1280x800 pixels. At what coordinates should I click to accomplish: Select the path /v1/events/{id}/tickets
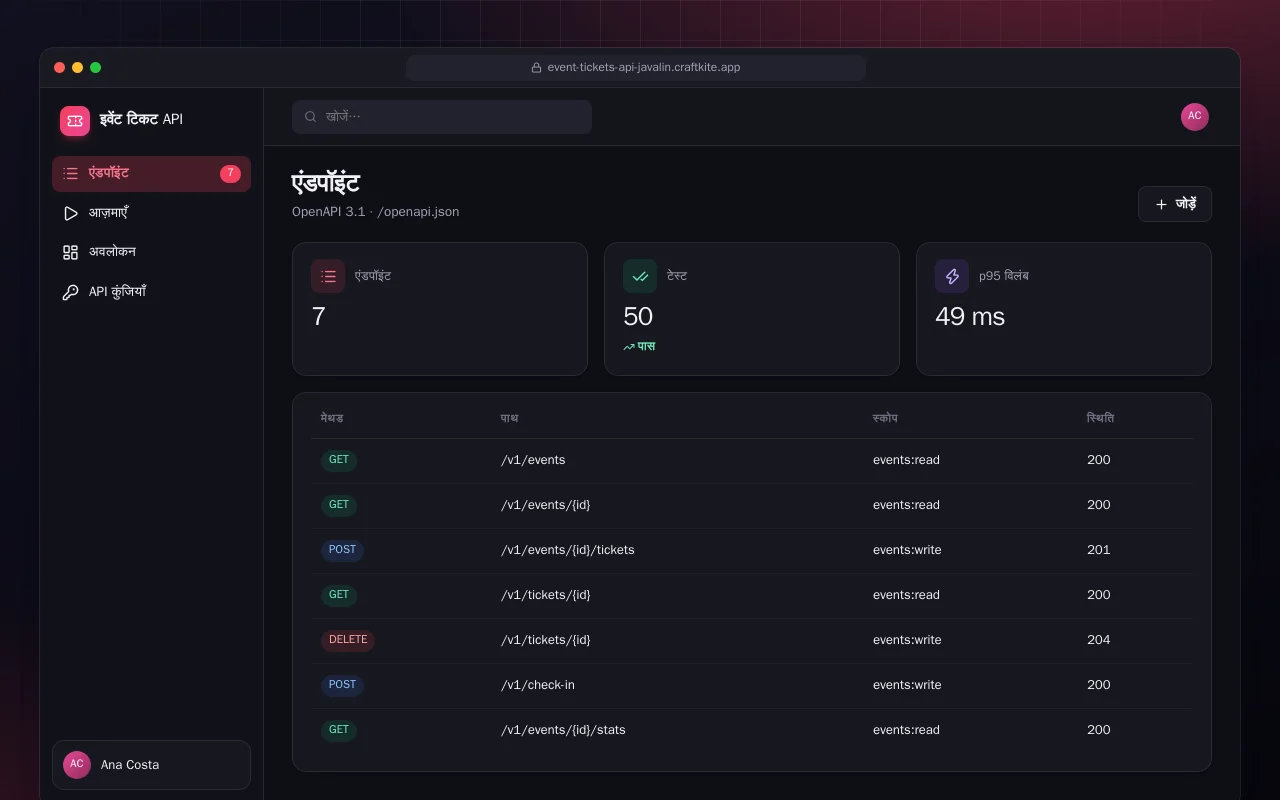pos(568,550)
